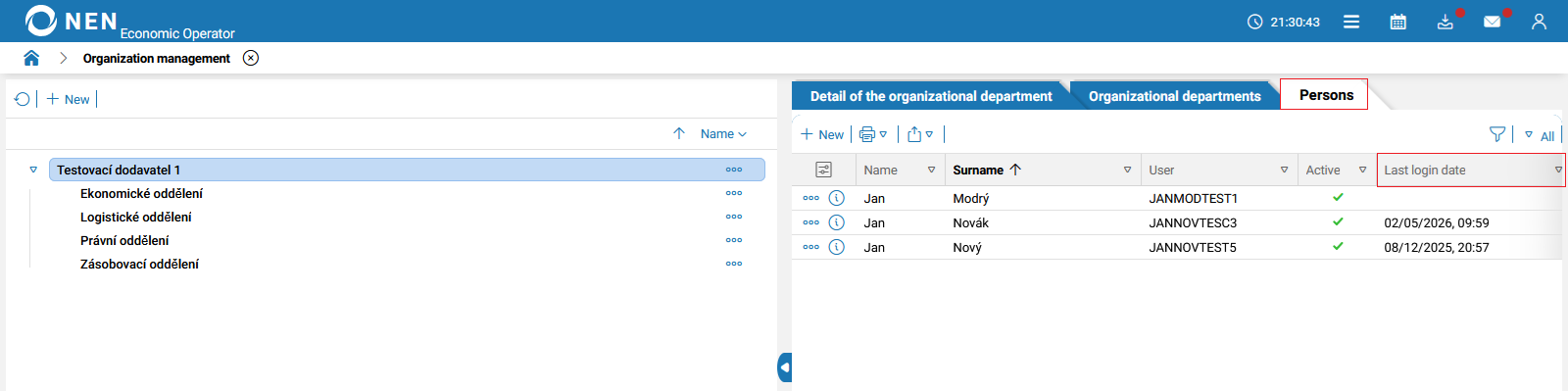Viewport: 1568px width, 391px height.
Task: Show info for Jan Nový
Action: (836, 247)
